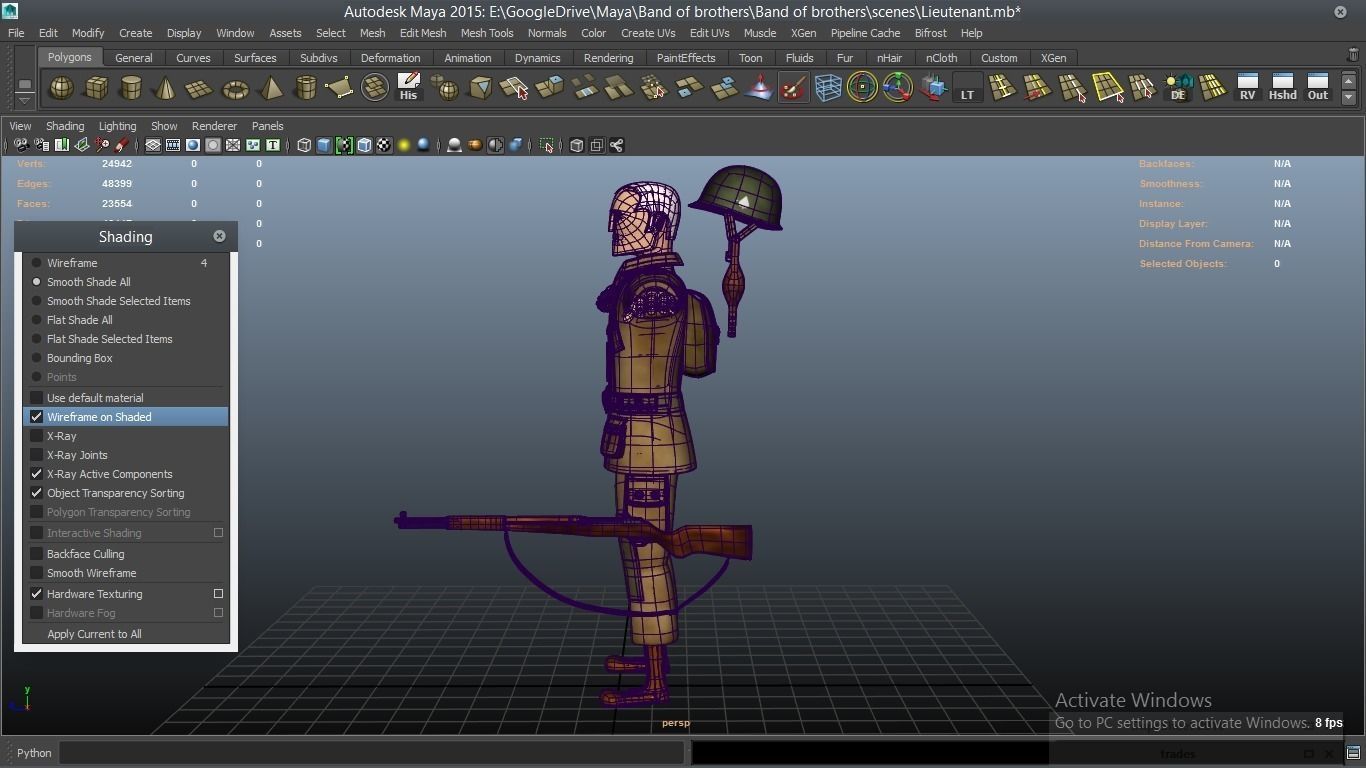Create a polygon torus from the shelf
This screenshot has width=1366, height=768.
click(x=235, y=88)
